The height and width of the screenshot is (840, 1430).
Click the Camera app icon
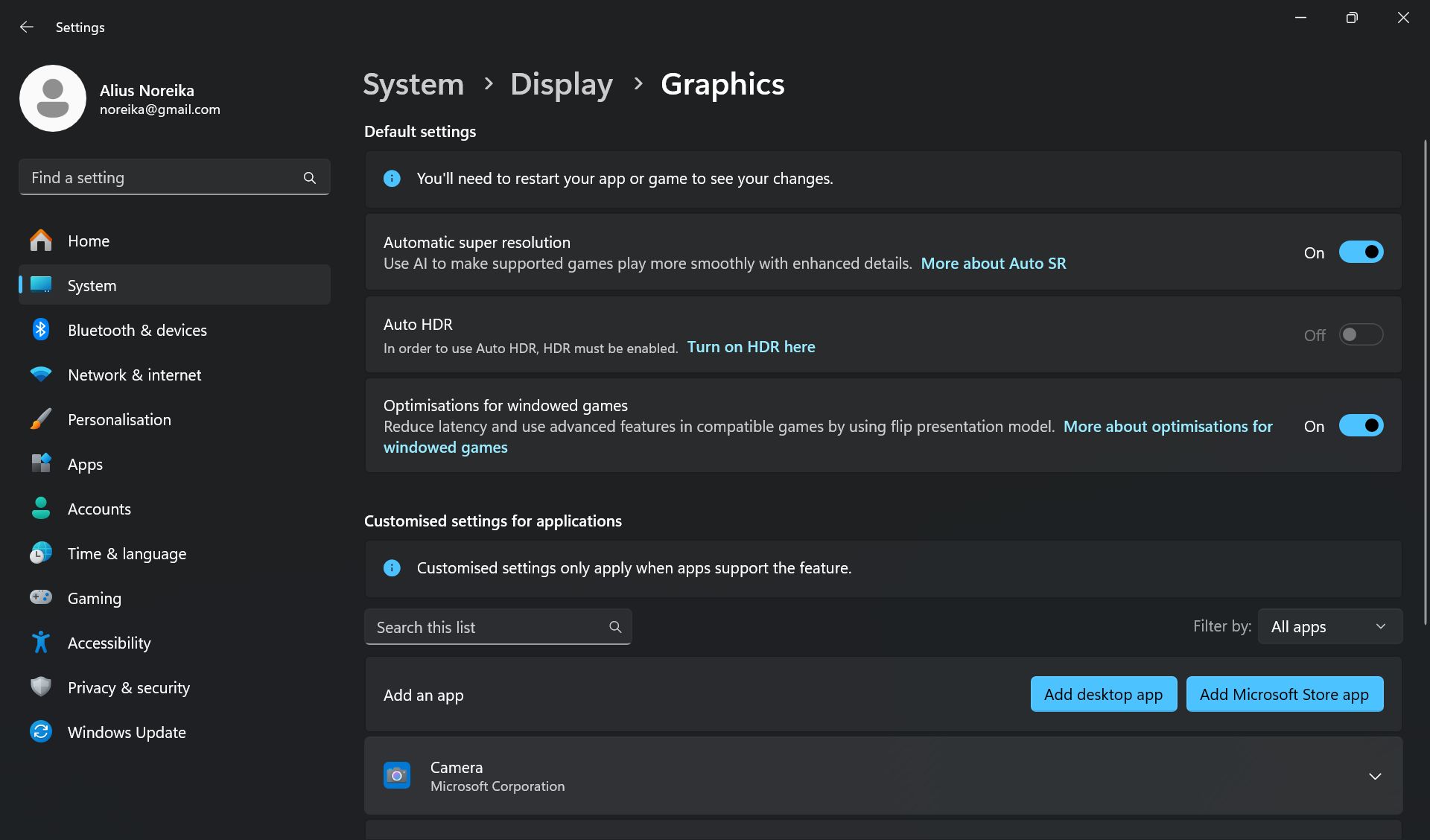tap(397, 775)
